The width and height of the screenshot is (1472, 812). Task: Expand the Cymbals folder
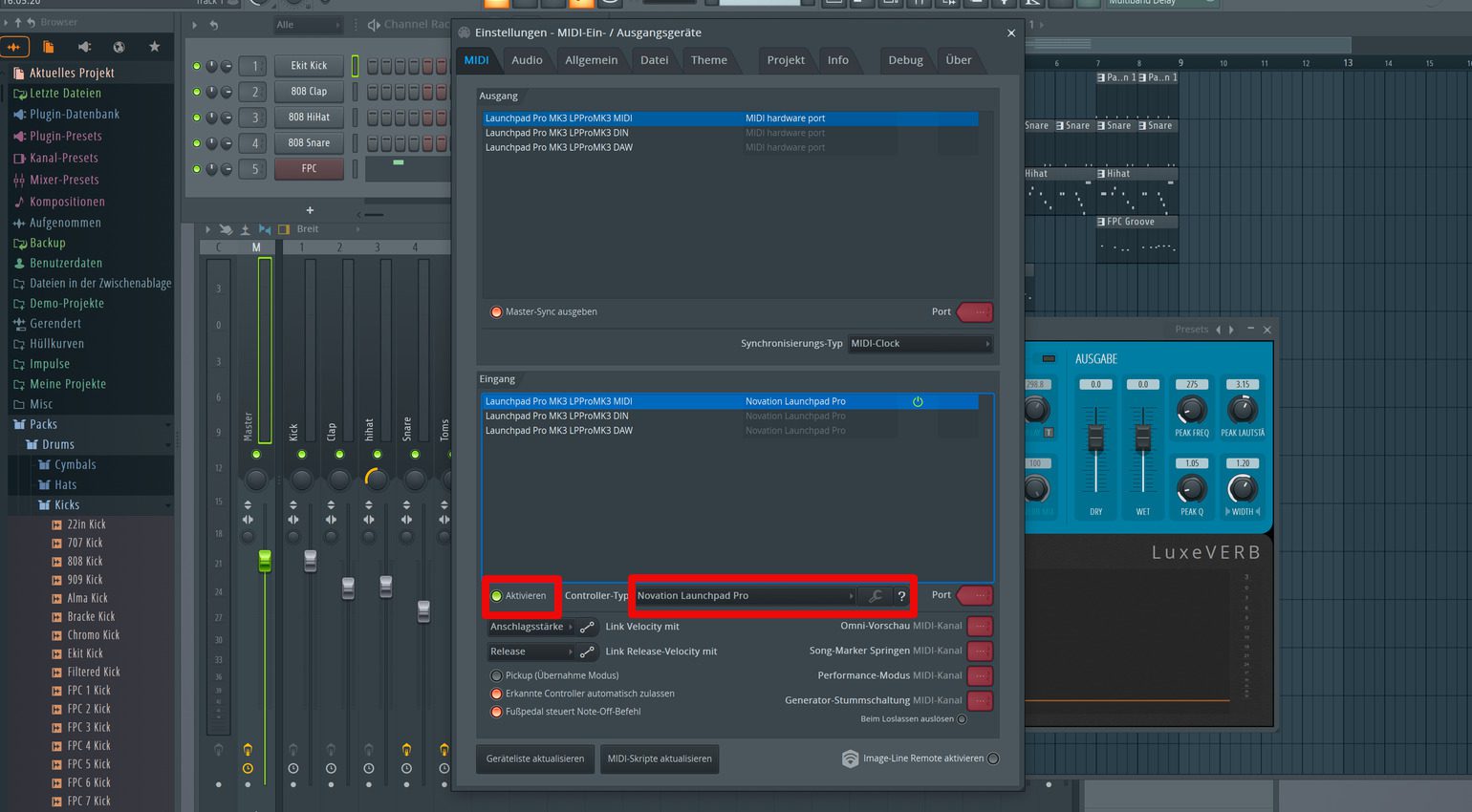tap(75, 464)
